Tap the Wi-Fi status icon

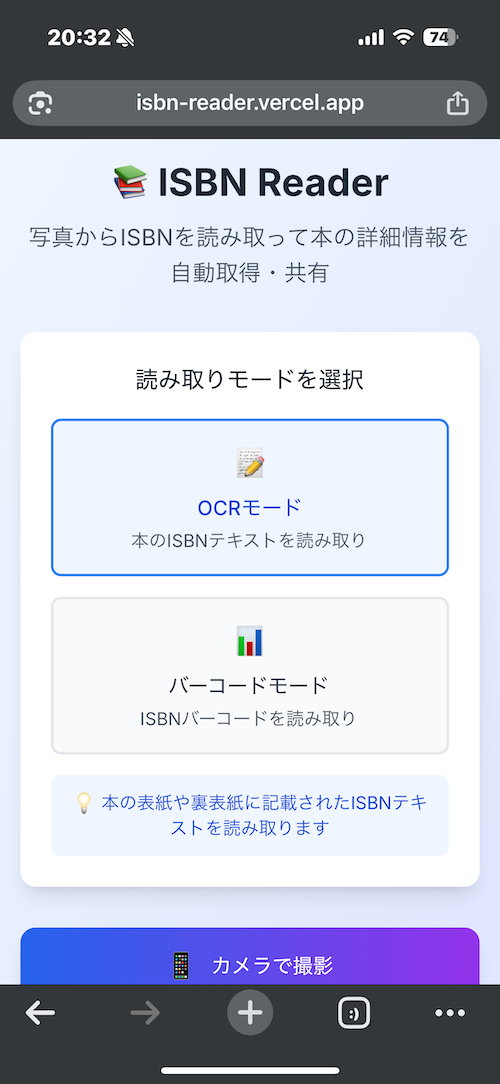[403, 38]
